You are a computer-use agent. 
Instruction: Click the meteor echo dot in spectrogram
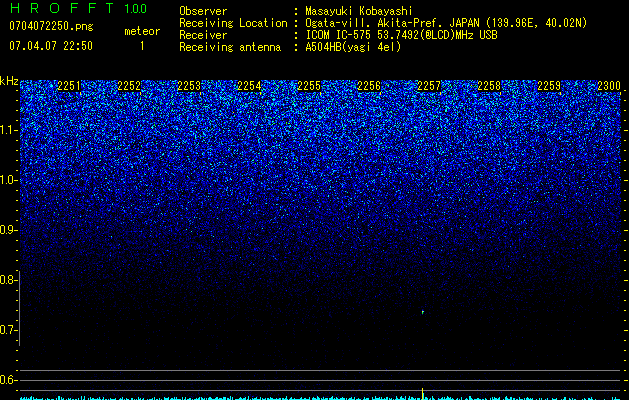[x=422, y=312]
